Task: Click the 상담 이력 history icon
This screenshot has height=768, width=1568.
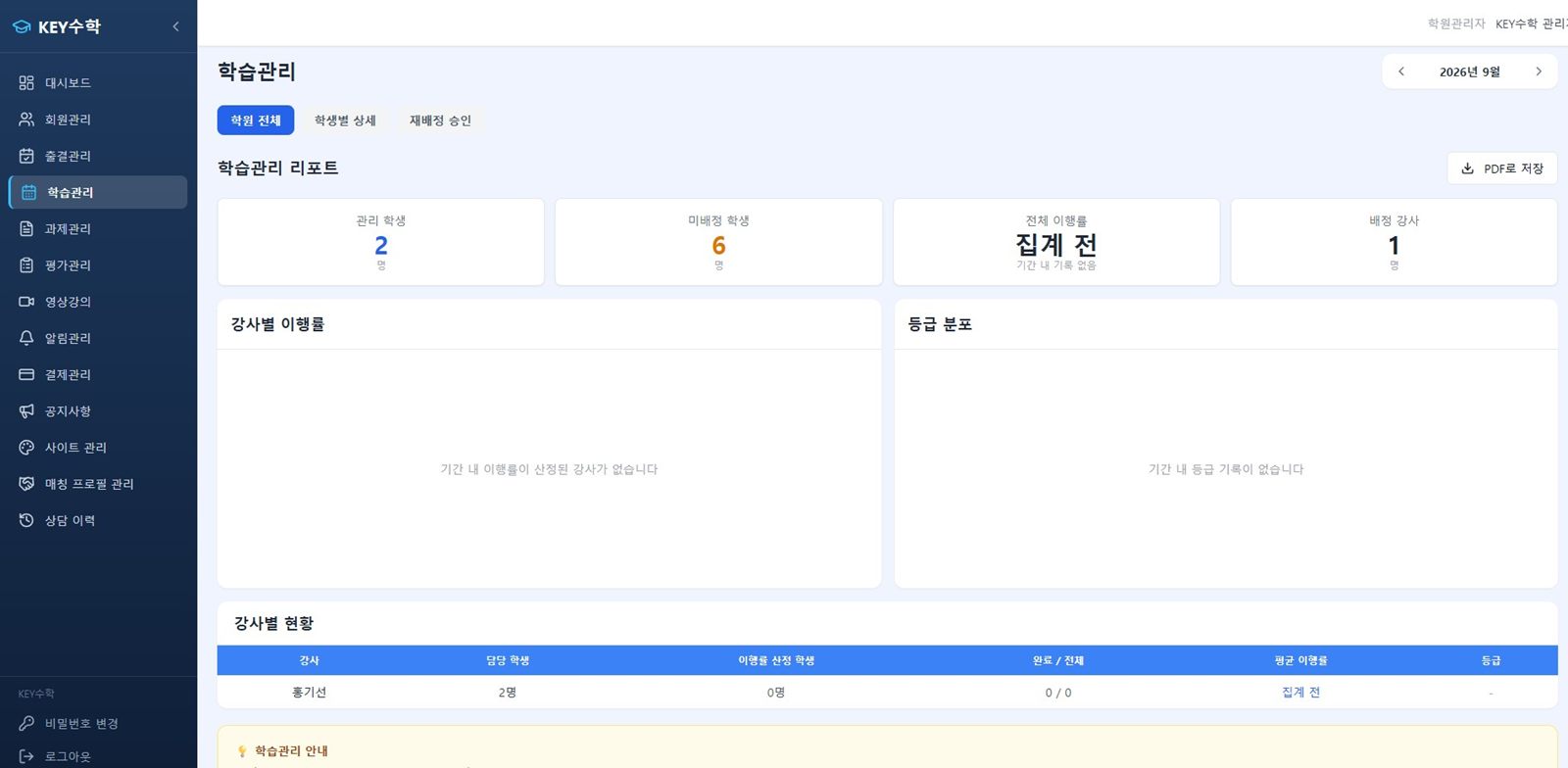Action: click(26, 520)
